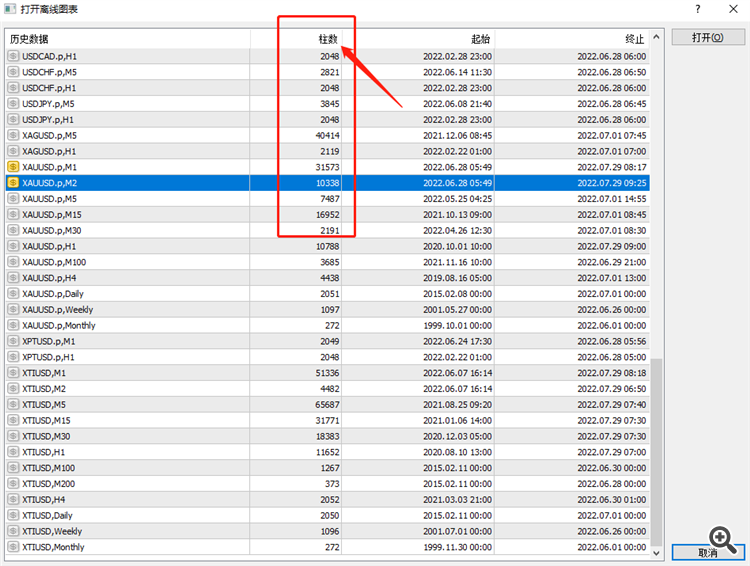Select the XTIUSD,M200 entry name

click(48, 483)
